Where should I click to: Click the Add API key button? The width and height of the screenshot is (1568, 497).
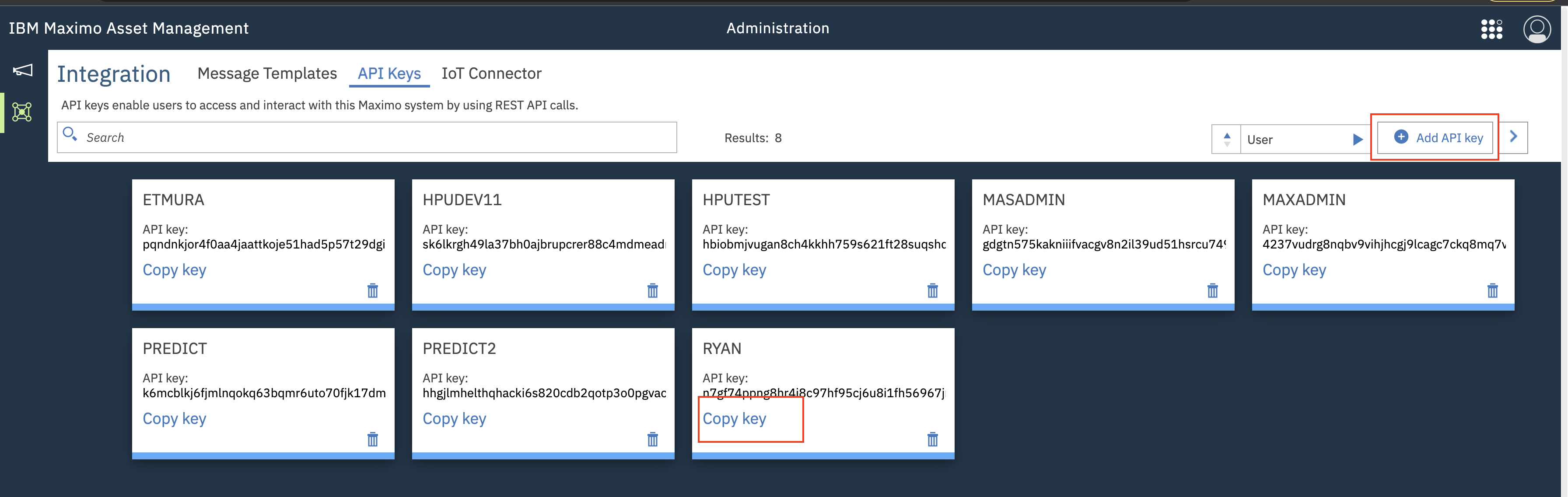[x=1435, y=138]
